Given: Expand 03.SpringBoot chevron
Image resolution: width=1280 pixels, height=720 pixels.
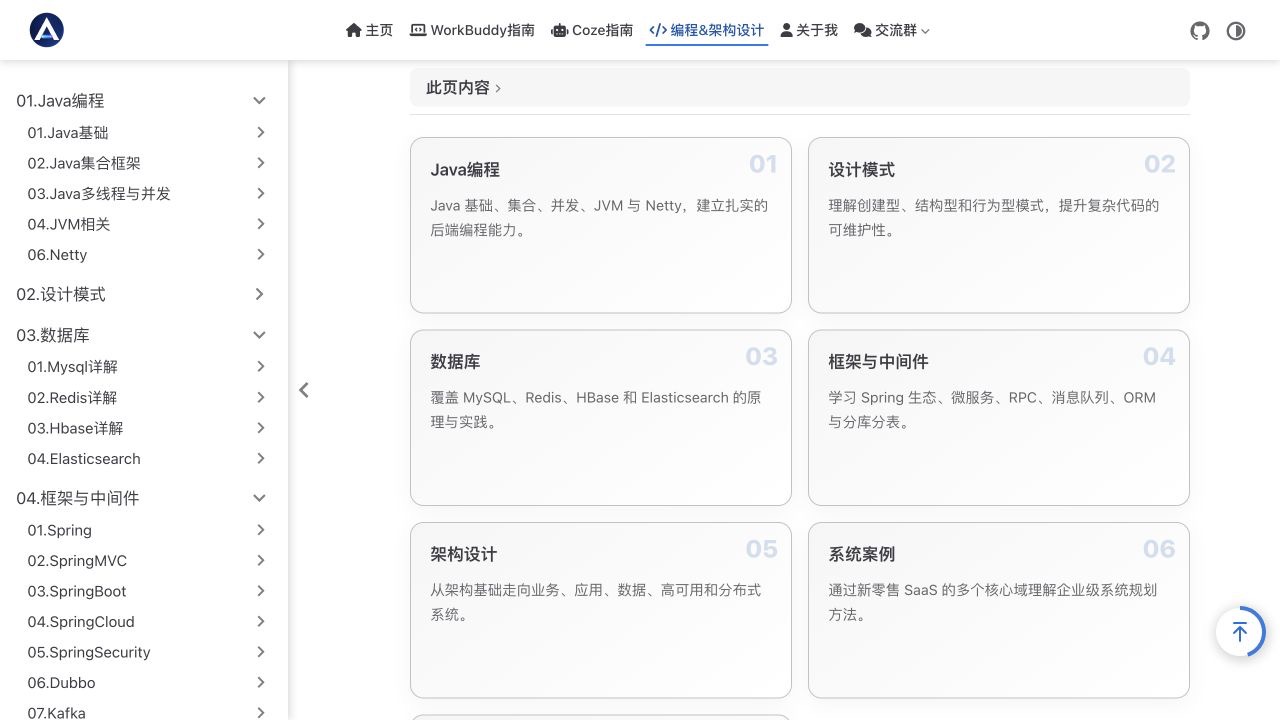Looking at the screenshot, I should coord(260,591).
